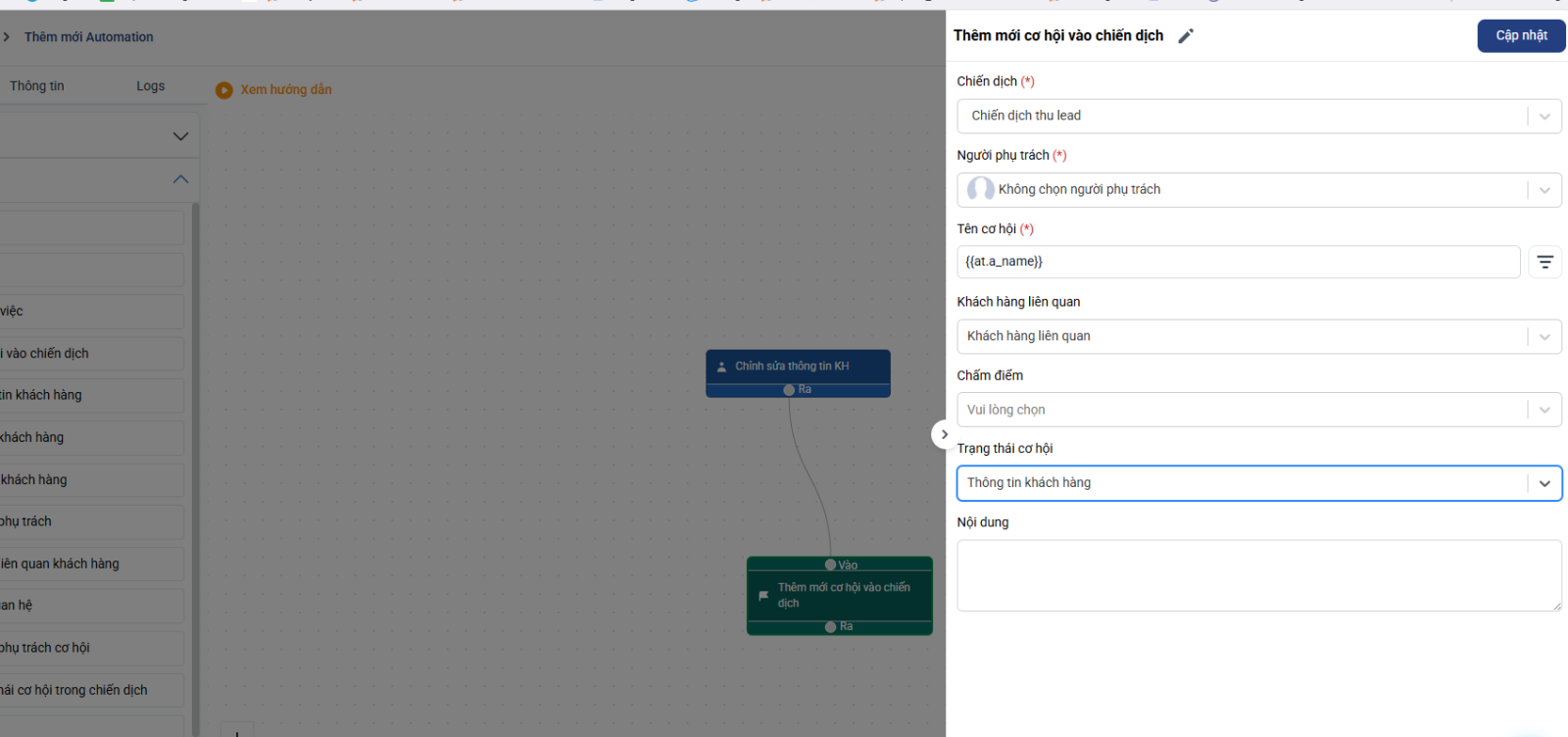This screenshot has height=737, width=1568.
Task: Click the flag icon on Thêm mới cơ hội node
Action: tap(763, 595)
